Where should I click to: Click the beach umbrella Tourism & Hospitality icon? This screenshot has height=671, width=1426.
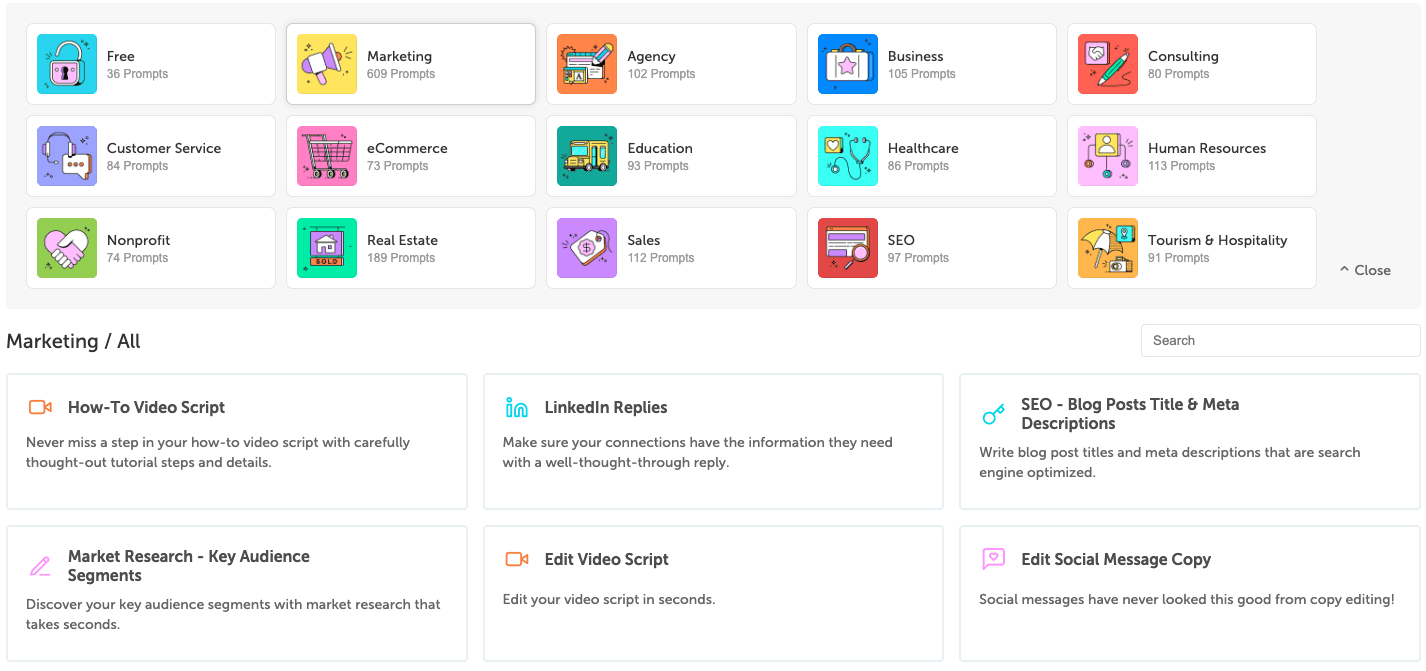coord(1108,248)
